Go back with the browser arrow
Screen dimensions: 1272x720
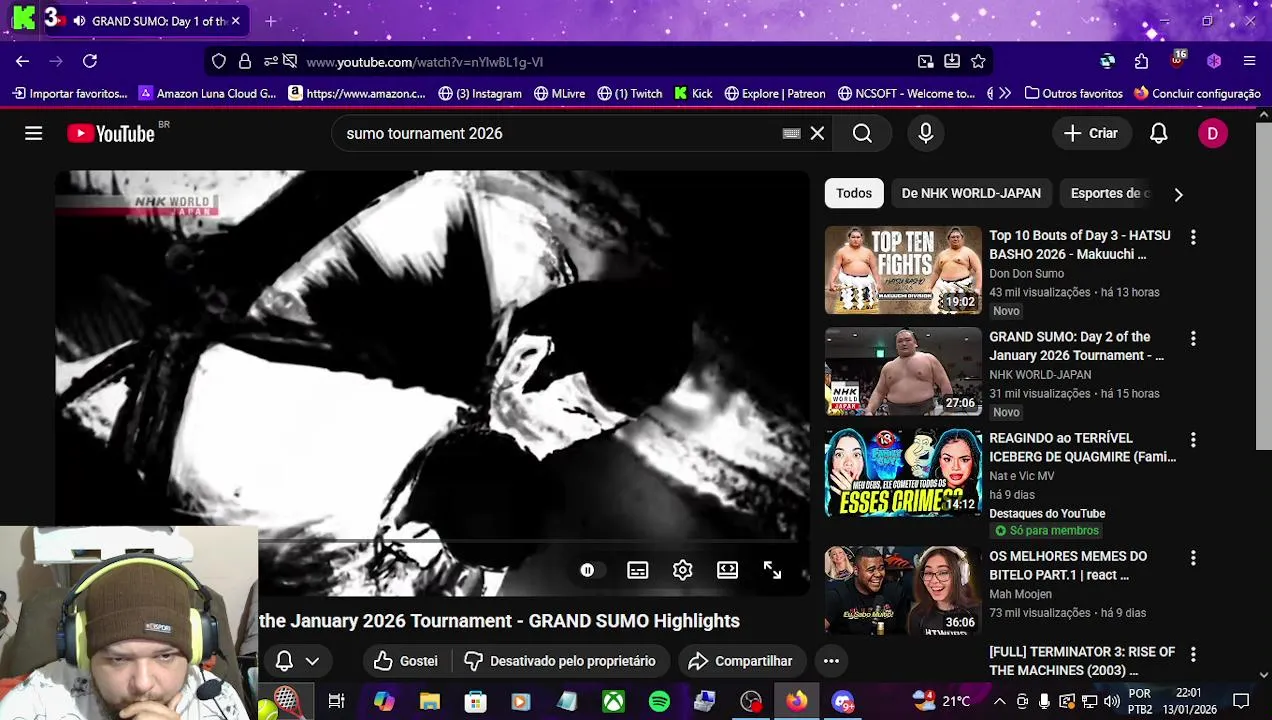[22, 61]
